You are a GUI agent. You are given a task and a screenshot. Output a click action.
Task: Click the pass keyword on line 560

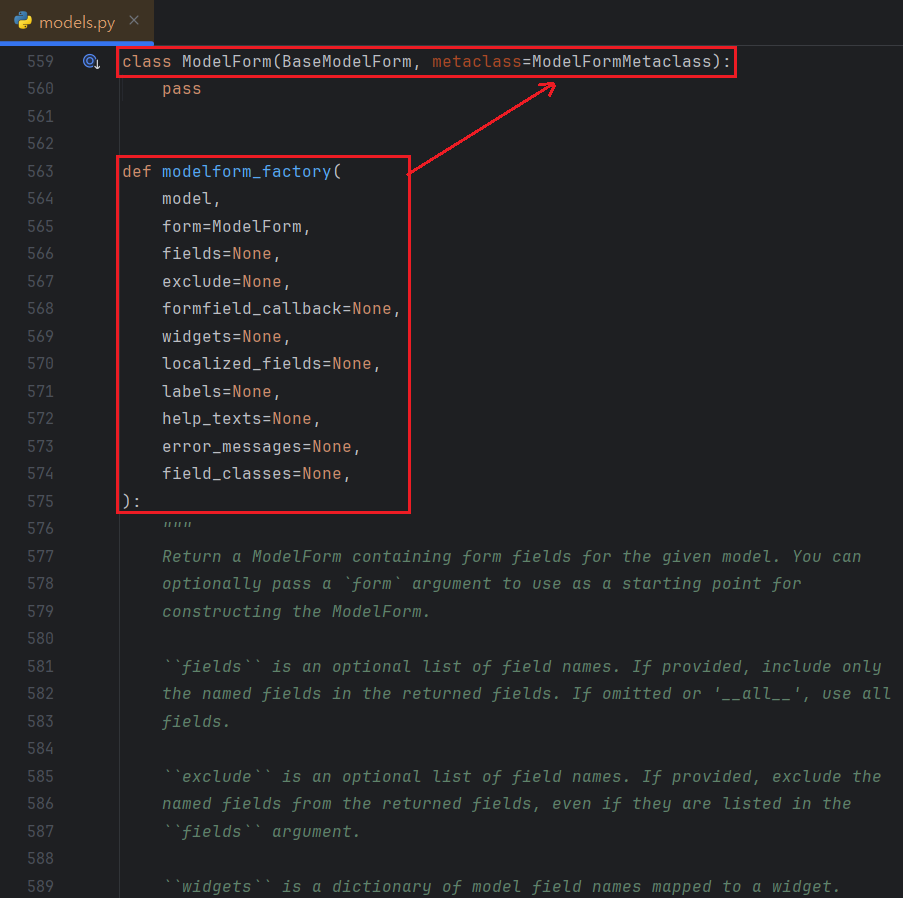[x=181, y=89]
